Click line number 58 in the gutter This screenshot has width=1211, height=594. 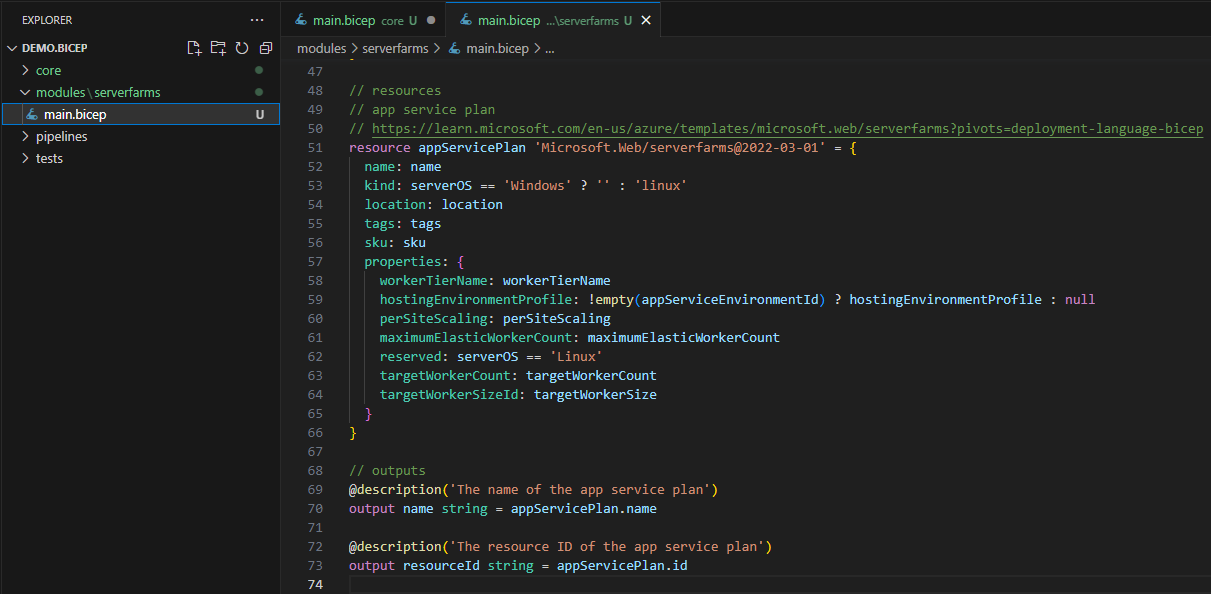coord(315,280)
